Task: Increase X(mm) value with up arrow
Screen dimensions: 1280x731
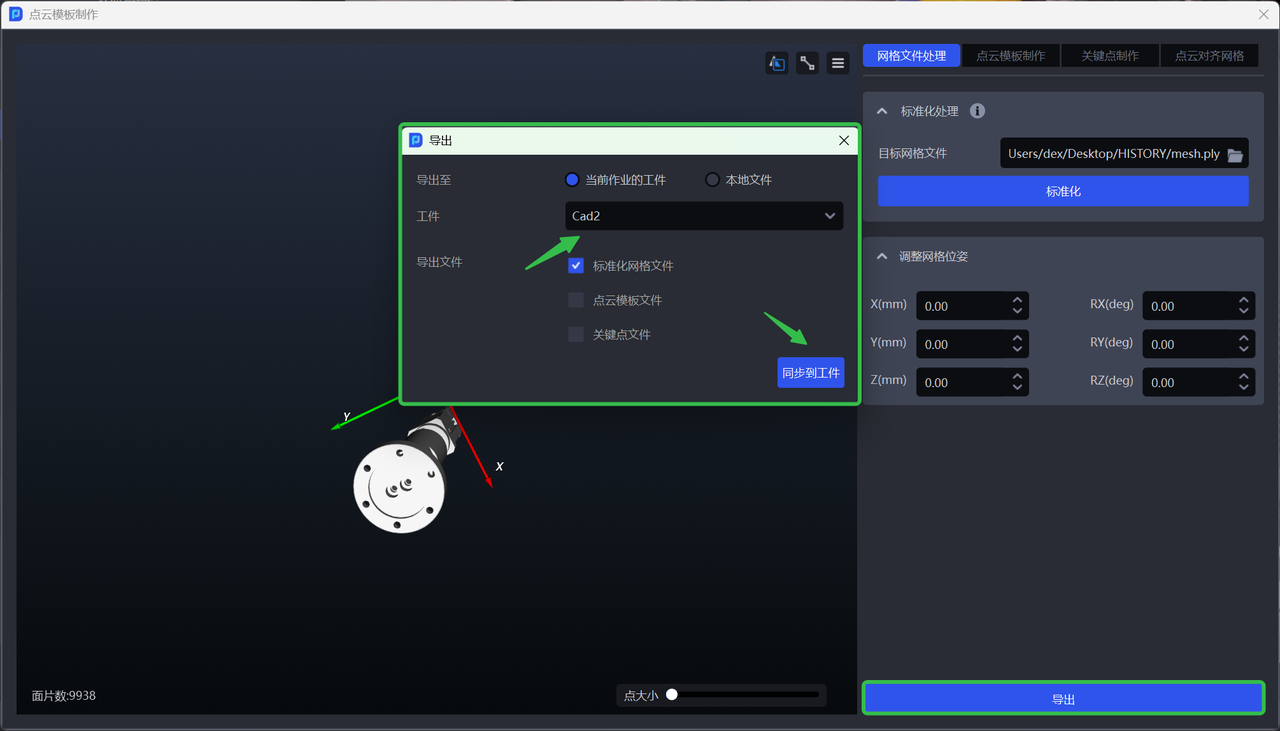Action: (1017, 300)
